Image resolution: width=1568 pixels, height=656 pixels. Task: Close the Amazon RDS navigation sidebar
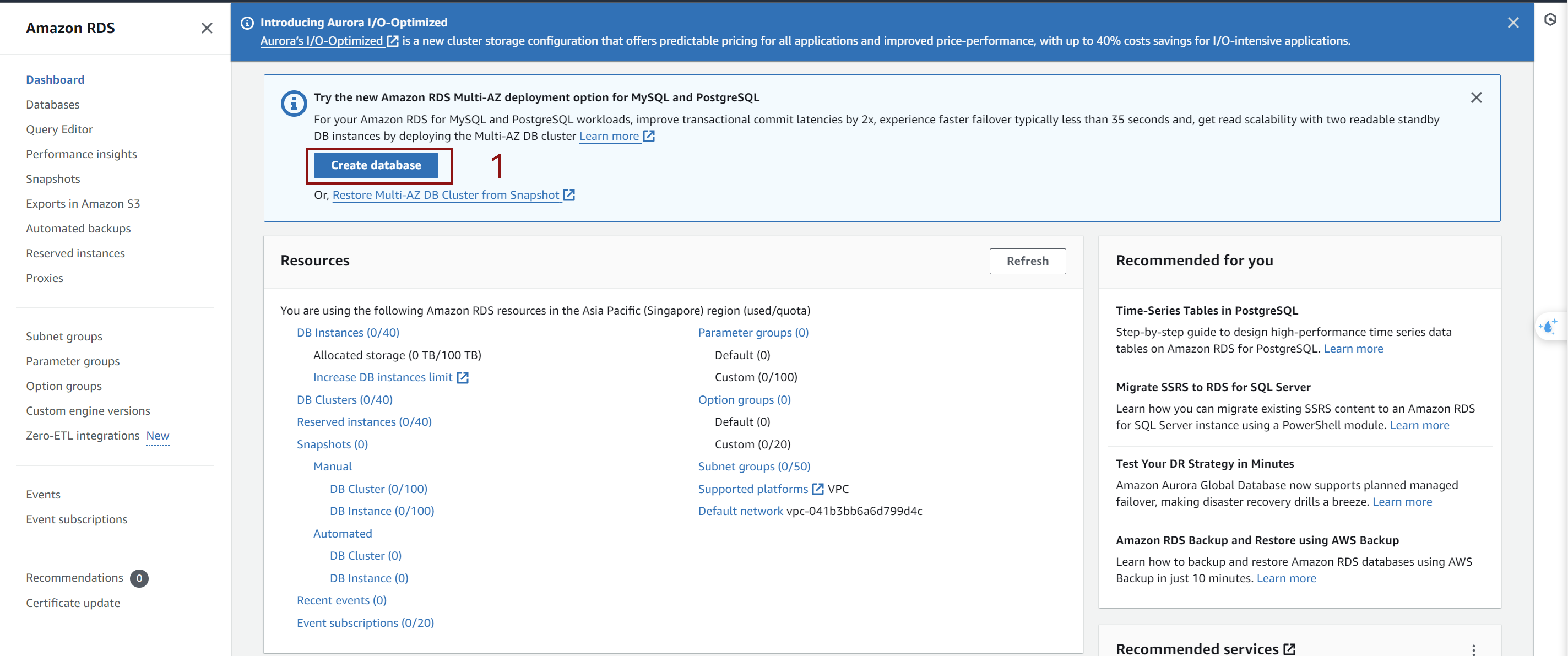(x=207, y=28)
